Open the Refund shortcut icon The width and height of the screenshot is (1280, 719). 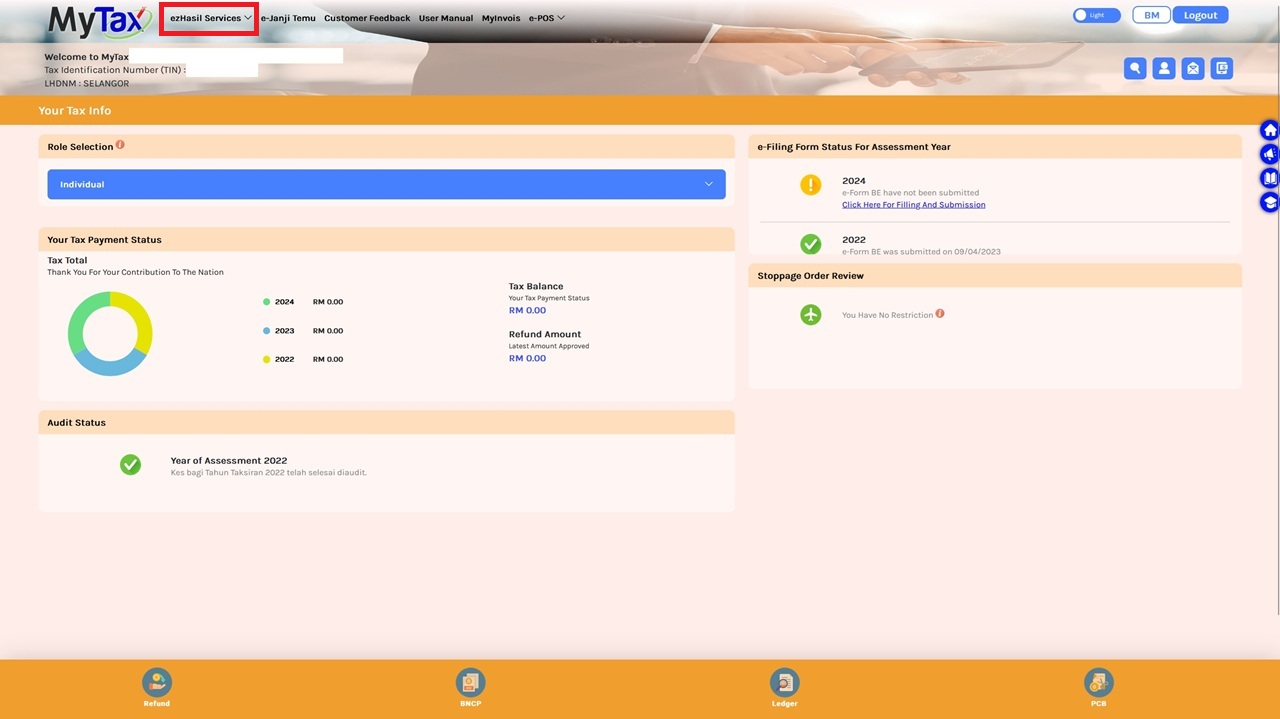point(157,683)
